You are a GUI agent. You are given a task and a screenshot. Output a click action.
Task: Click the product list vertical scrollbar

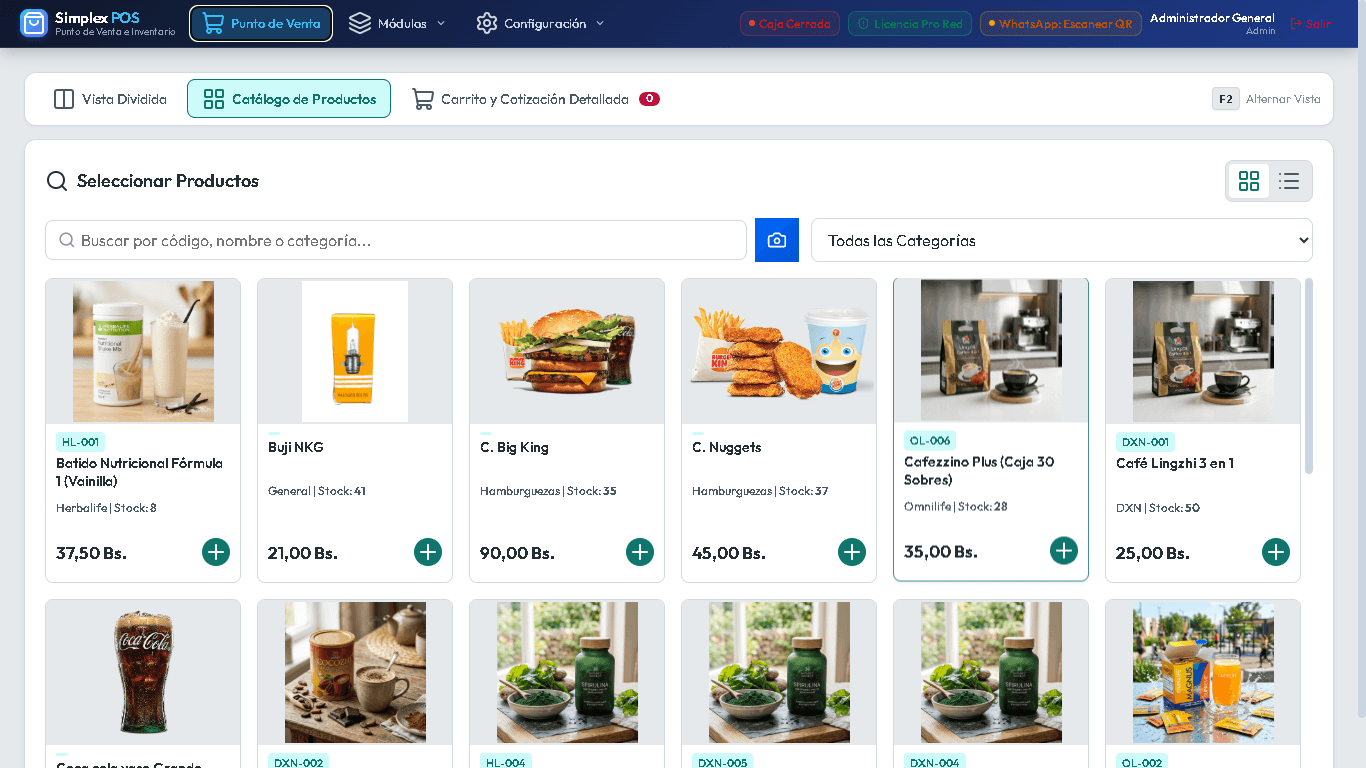[1309, 376]
